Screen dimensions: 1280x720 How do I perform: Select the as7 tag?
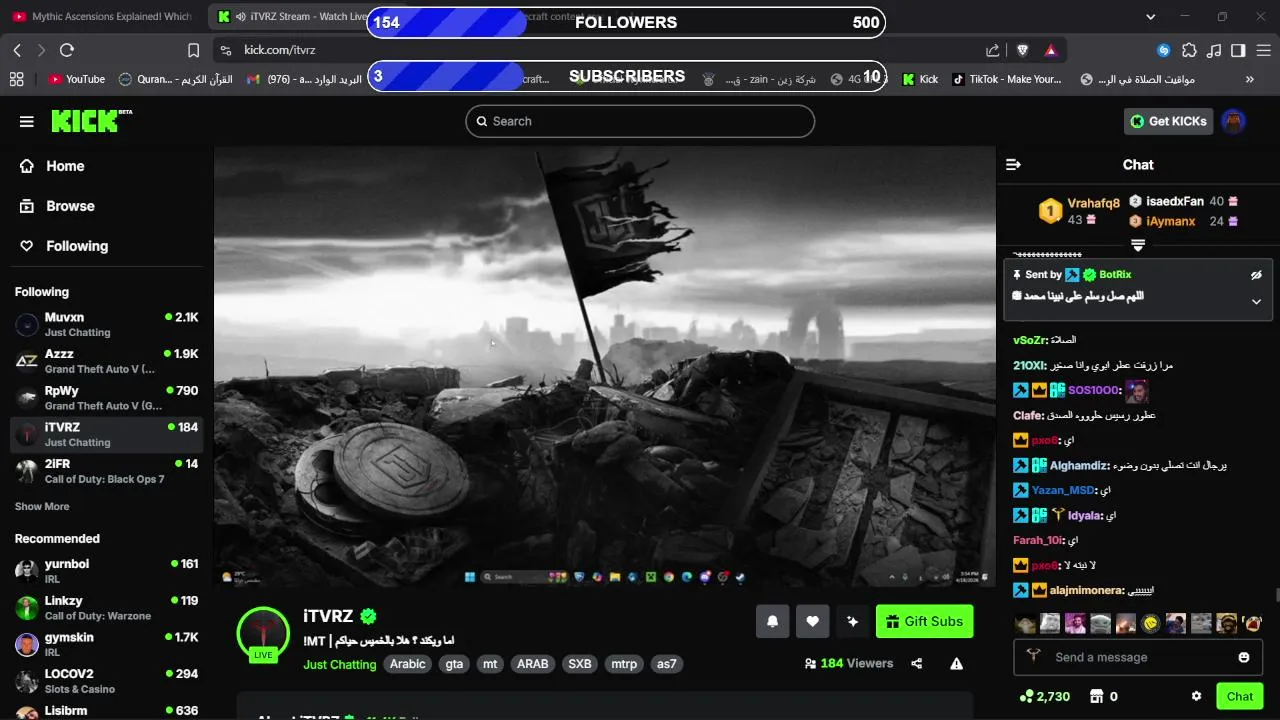[x=666, y=664]
